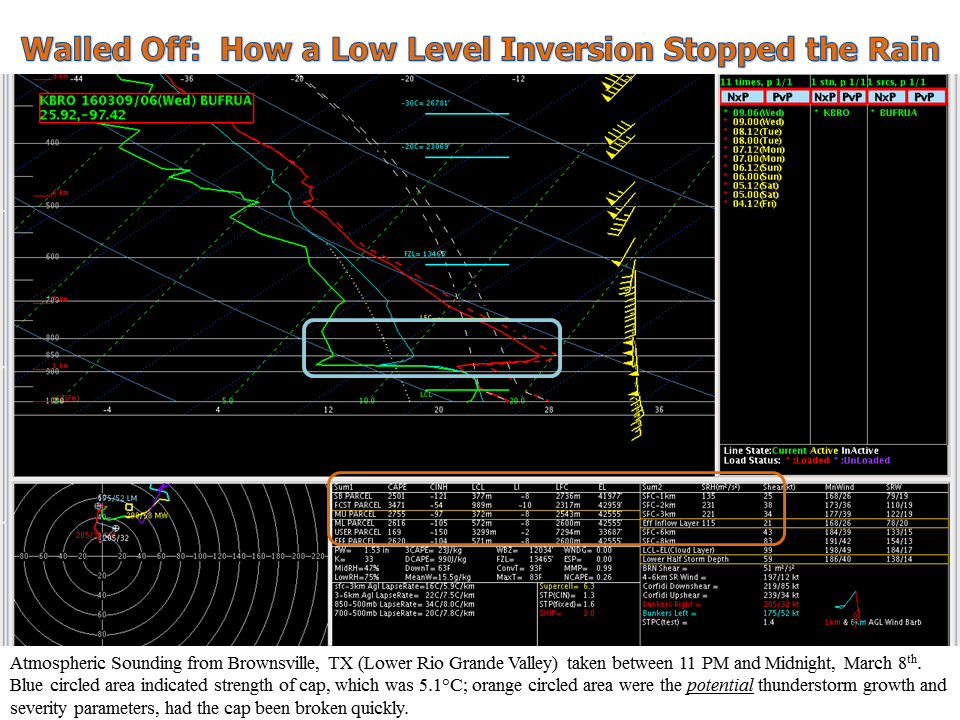This screenshot has width=960, height=720.
Task: Click the DCAPE value readout
Action: click(436, 560)
